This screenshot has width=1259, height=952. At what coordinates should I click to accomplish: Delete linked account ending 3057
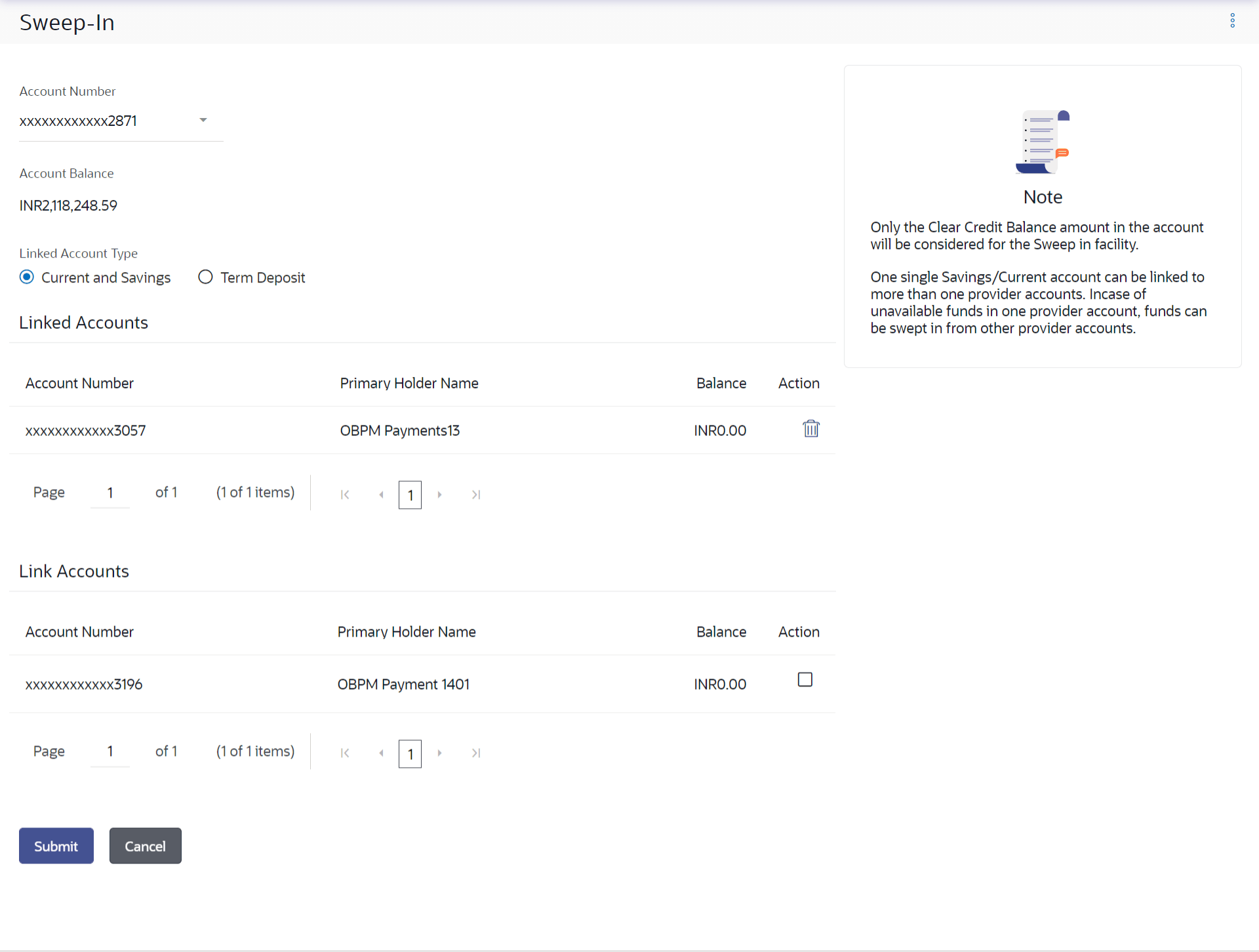(x=810, y=429)
